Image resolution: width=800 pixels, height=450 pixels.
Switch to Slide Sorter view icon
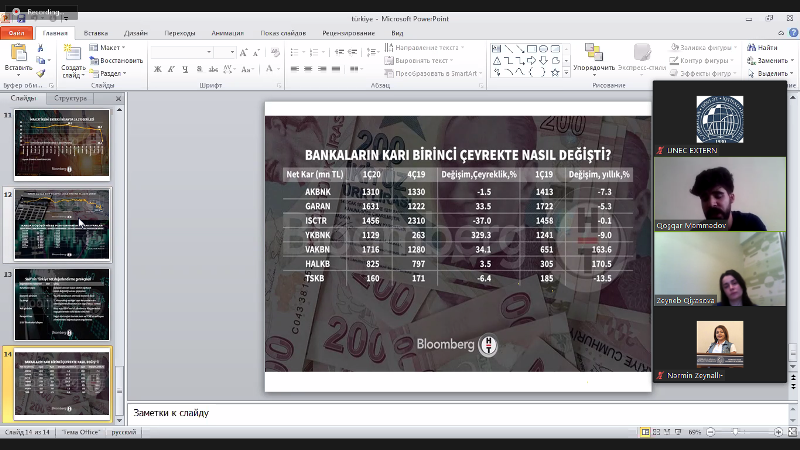(x=657, y=432)
